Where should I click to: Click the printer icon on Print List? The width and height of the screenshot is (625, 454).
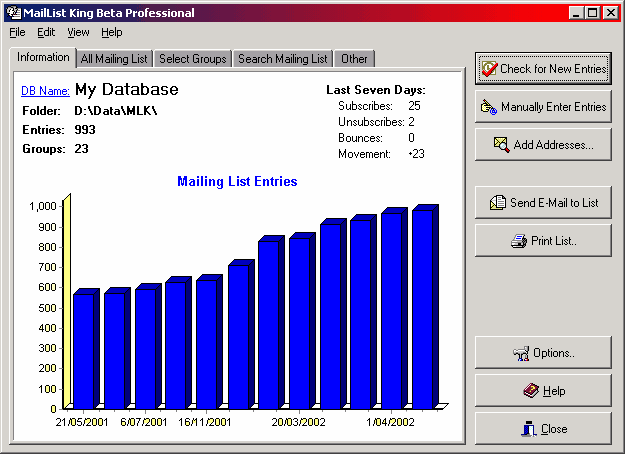[x=519, y=241]
